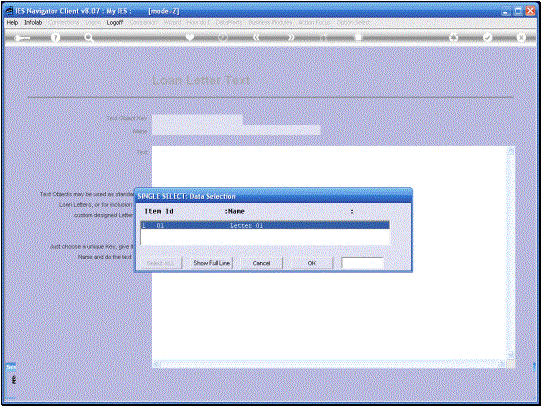The width and height of the screenshot is (541, 406).
Task: Open the Infolab menu
Action: click(x=33, y=22)
